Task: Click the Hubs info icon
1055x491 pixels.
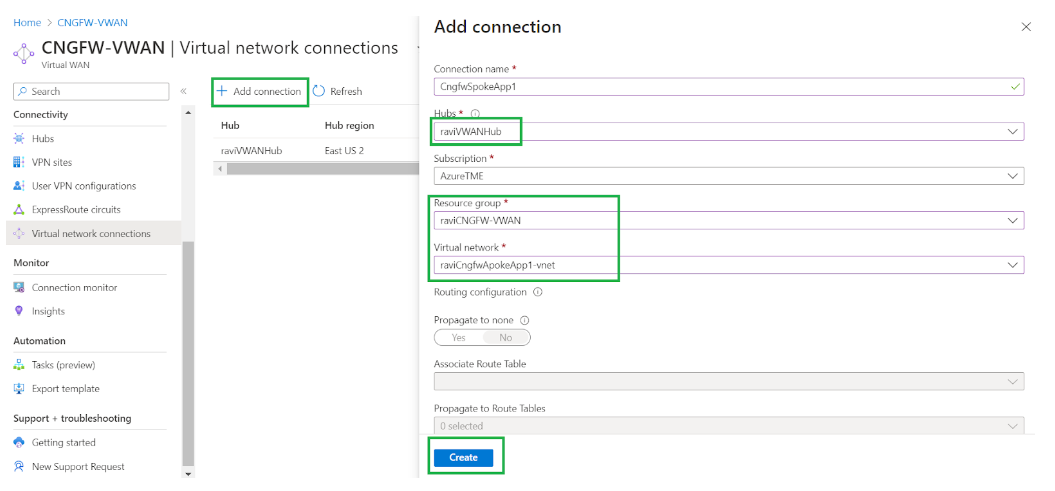Action: point(475,114)
